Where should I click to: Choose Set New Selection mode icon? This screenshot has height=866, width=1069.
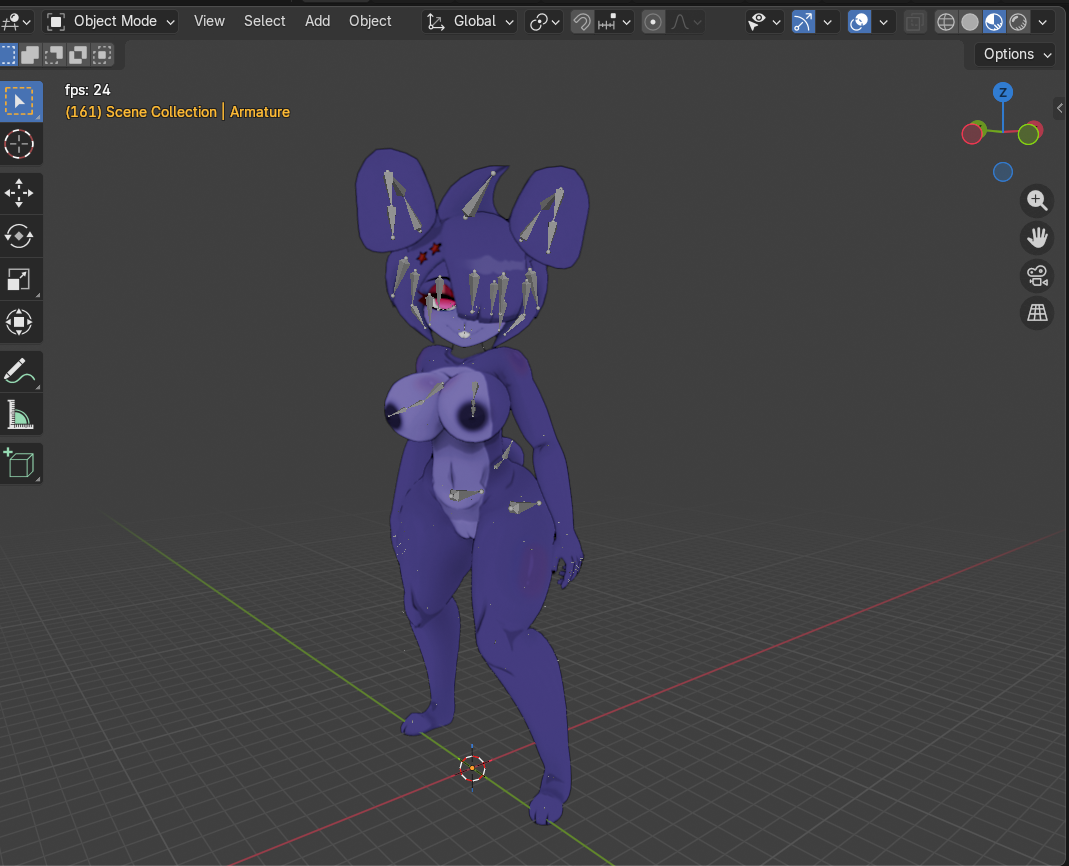[7, 55]
